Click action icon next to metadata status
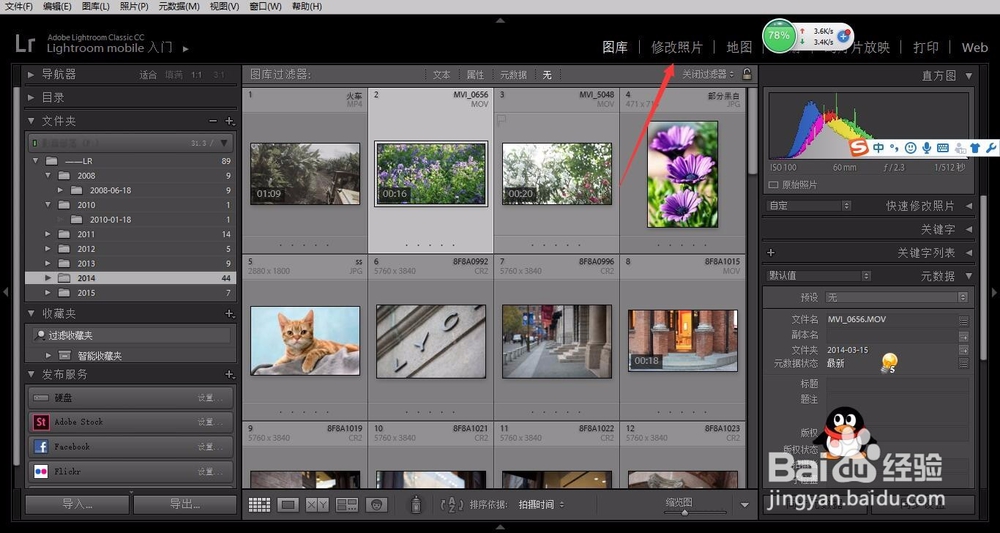The image size is (1000, 533). point(964,363)
